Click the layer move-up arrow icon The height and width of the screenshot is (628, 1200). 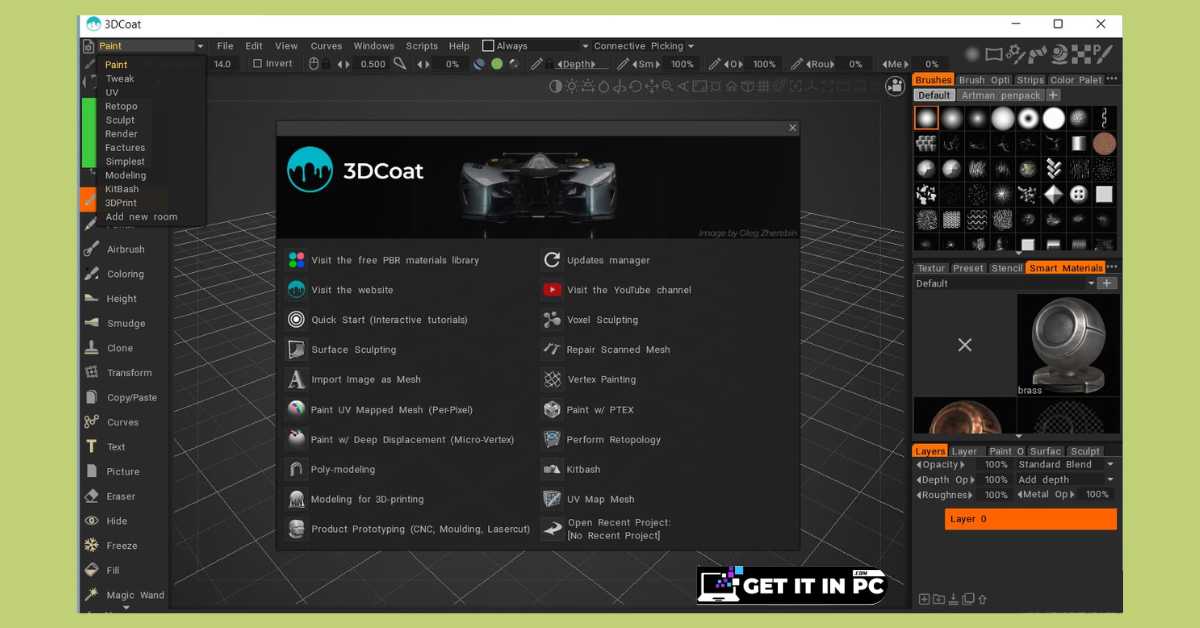pos(983,599)
